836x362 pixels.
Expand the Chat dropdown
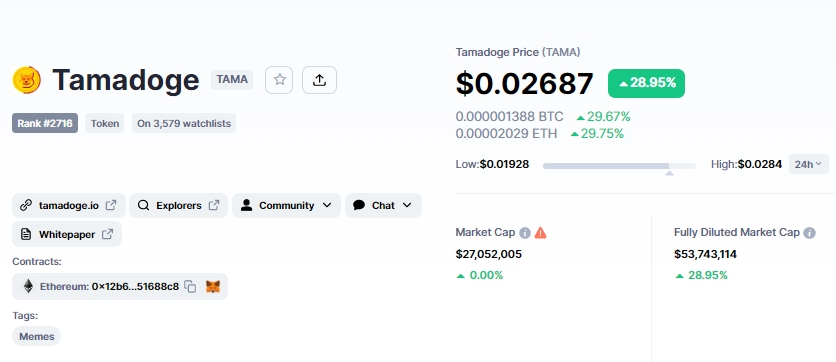click(x=383, y=205)
